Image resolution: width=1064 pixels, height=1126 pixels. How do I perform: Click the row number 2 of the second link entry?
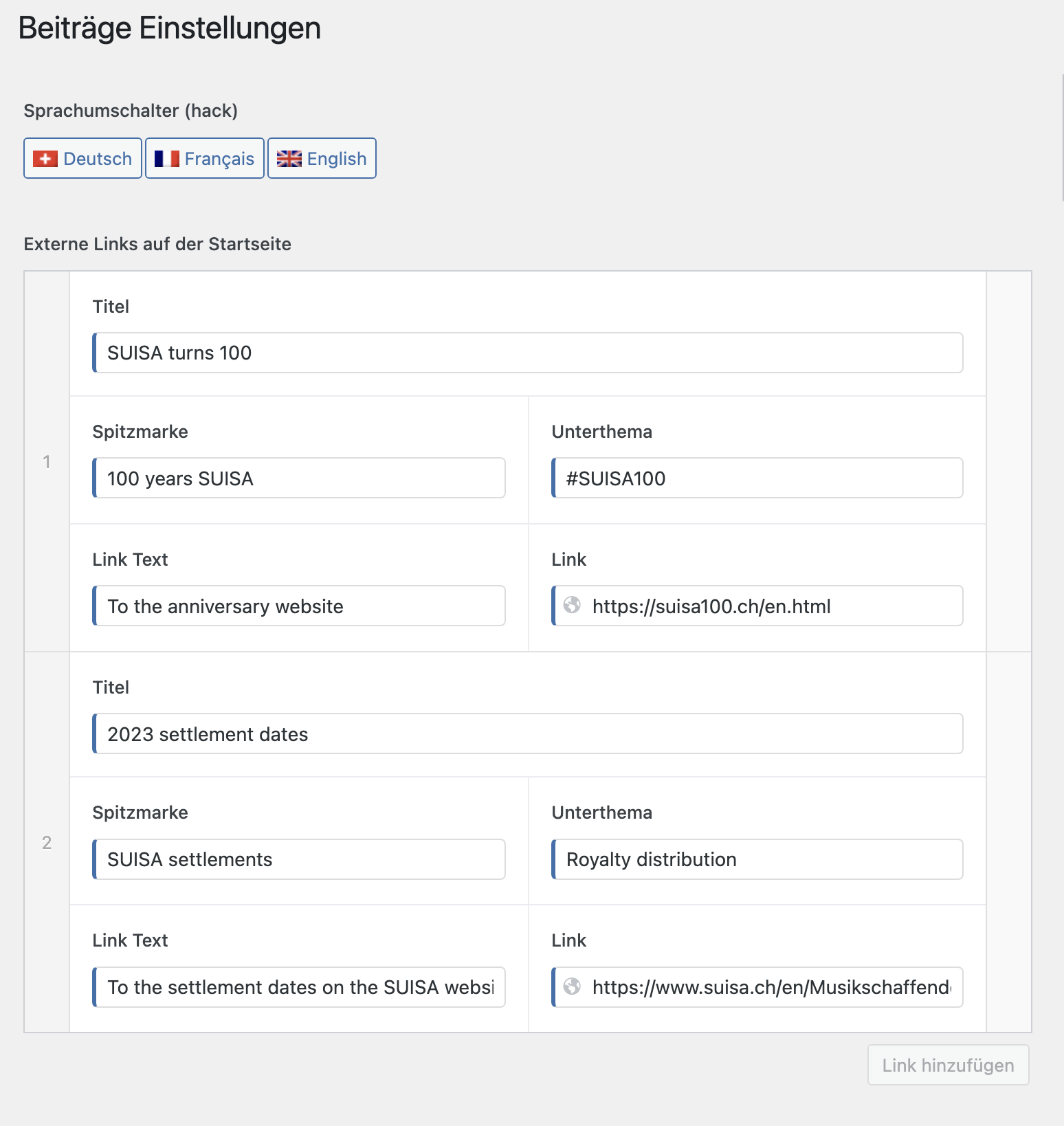[47, 842]
